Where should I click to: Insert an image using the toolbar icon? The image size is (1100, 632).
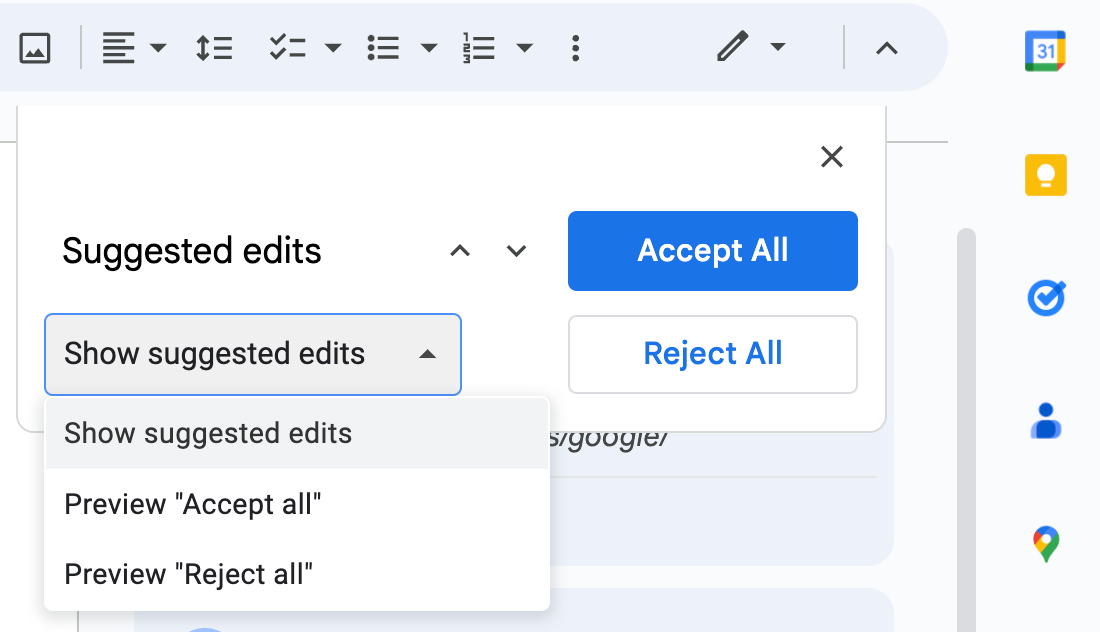point(34,48)
